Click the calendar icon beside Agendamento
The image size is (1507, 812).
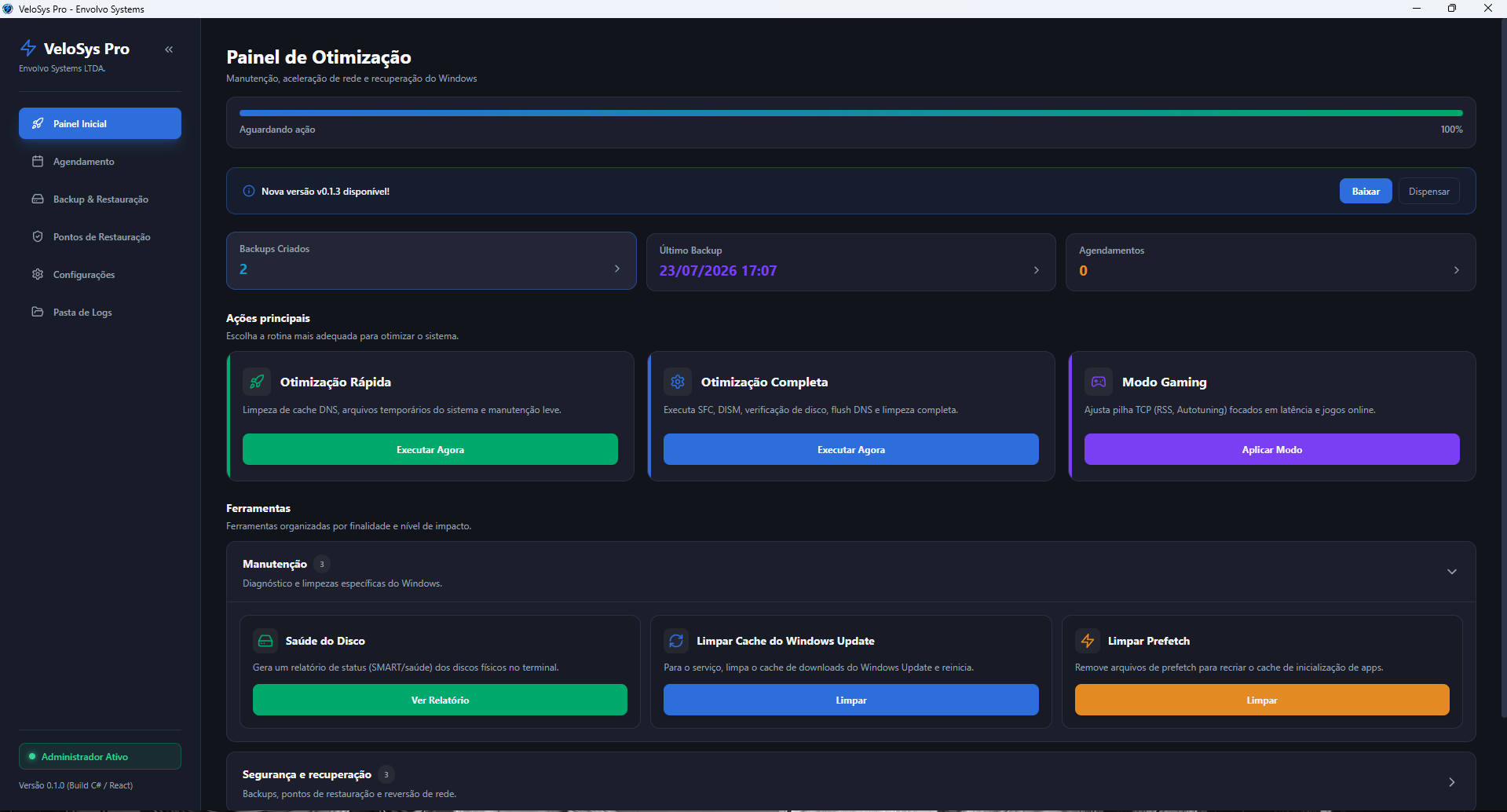pyautogui.click(x=38, y=161)
